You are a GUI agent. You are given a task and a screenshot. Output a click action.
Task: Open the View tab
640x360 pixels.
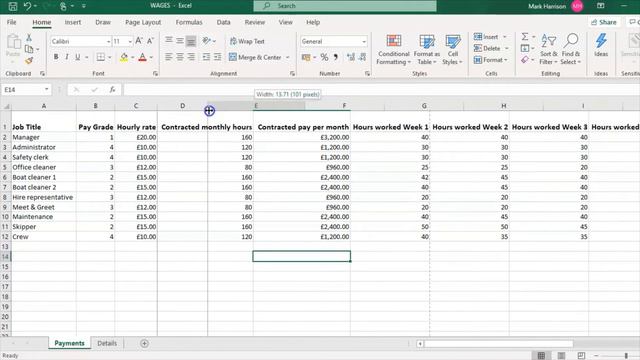(x=285, y=22)
